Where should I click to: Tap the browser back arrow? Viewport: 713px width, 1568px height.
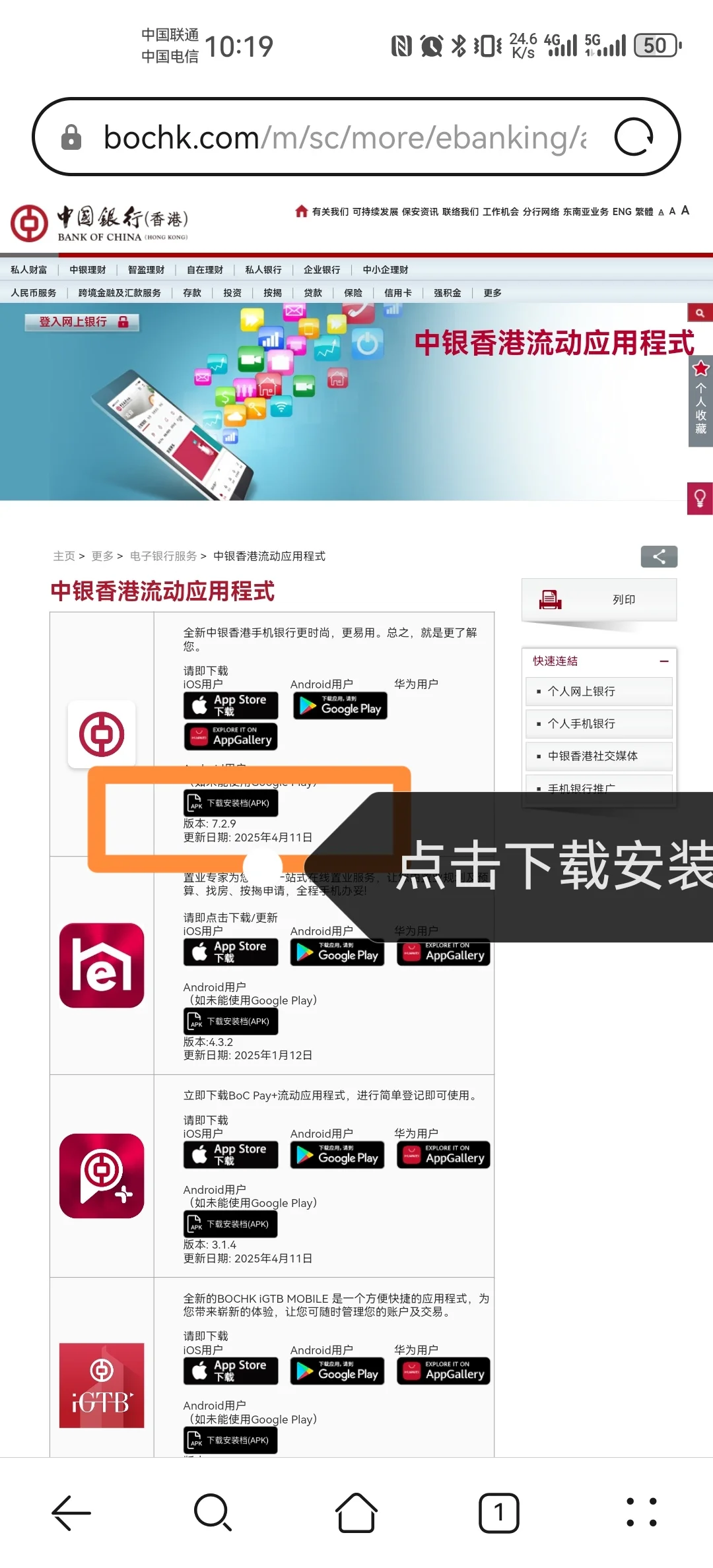(x=71, y=1513)
